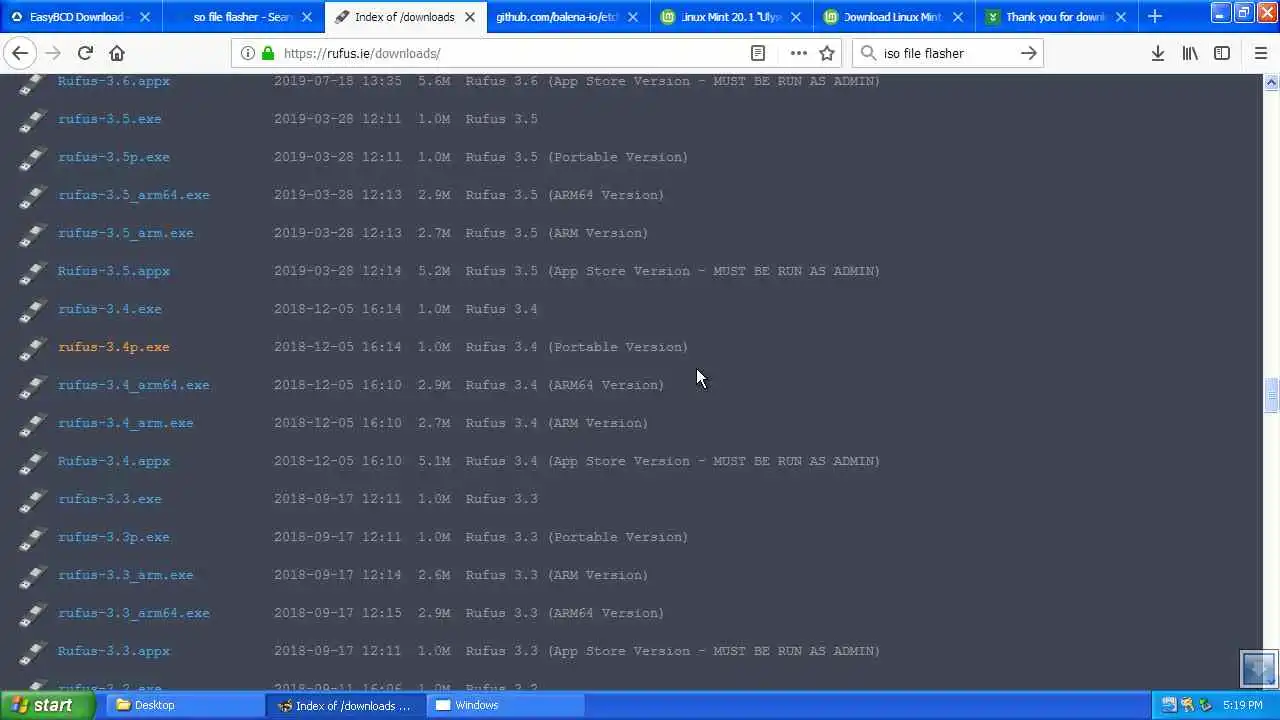
Task: Switch to the EasyBCD Download tab
Action: [80, 17]
